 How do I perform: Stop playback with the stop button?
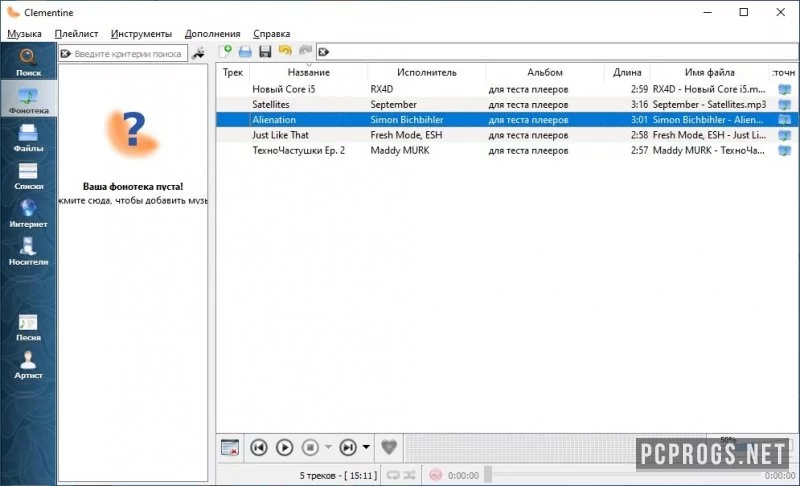(310, 447)
